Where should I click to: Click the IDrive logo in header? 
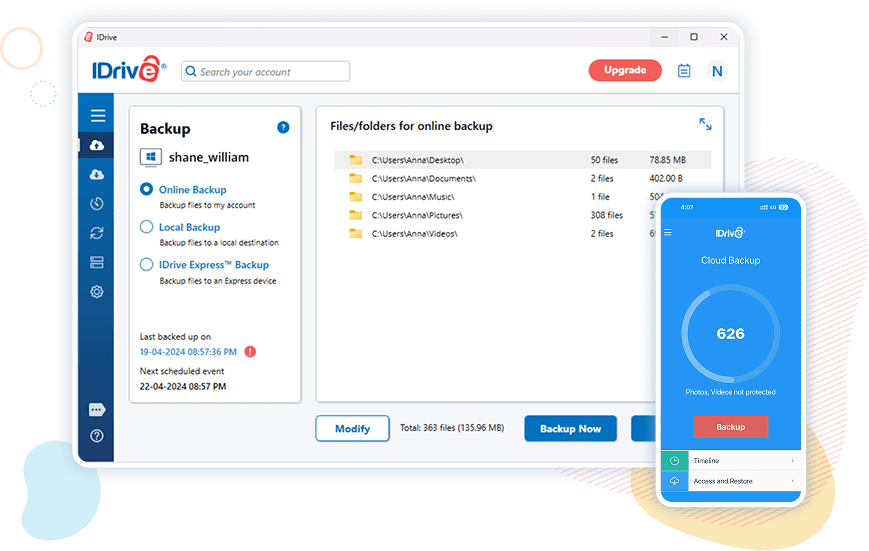(x=129, y=70)
